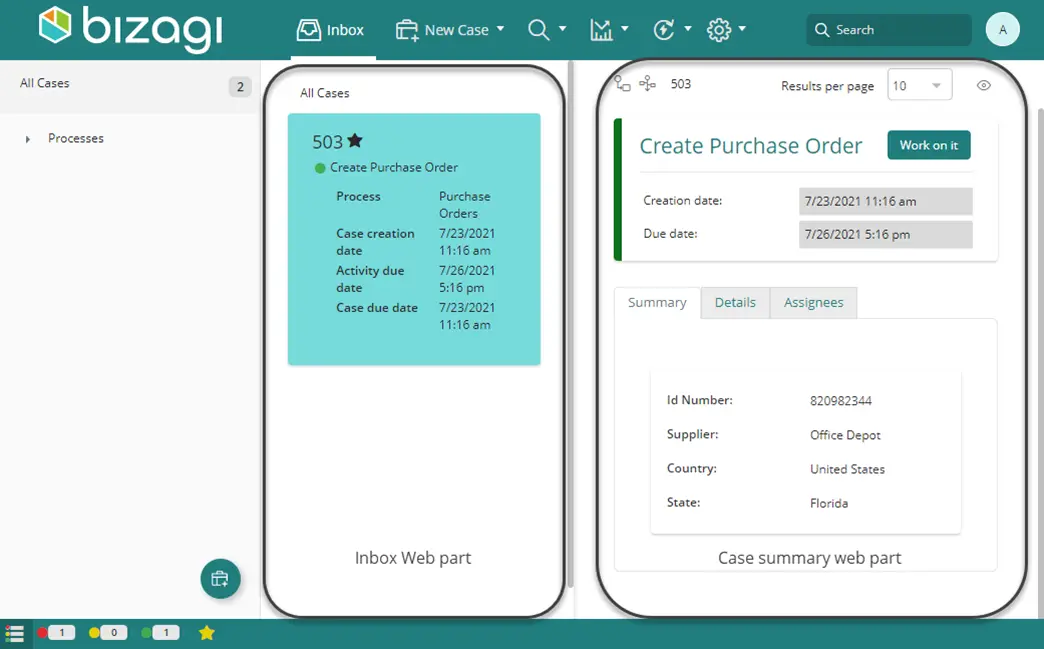Screen dimensions: 1044x649
Task: Open the Inbox menu item
Action: (x=331, y=30)
